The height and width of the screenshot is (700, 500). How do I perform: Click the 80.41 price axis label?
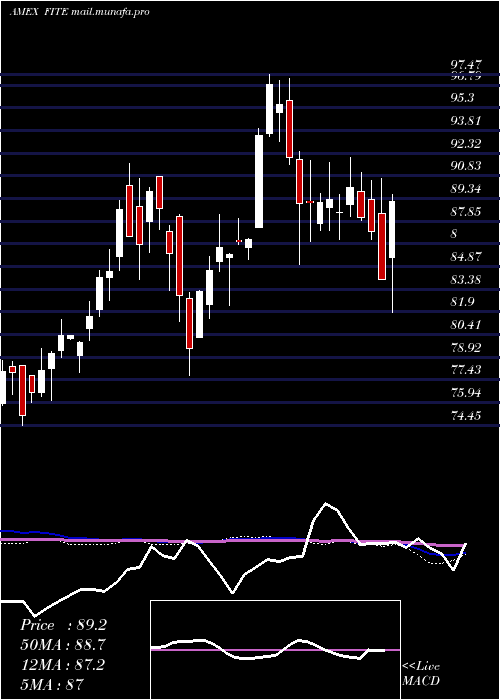(x=466, y=325)
